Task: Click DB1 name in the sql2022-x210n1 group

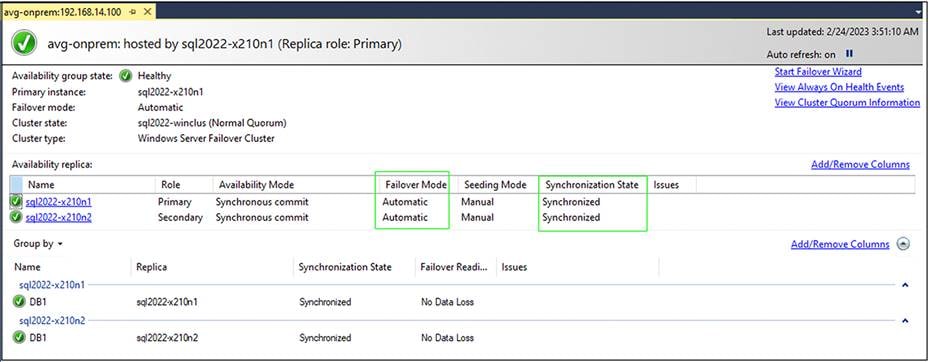Action: click(x=38, y=302)
